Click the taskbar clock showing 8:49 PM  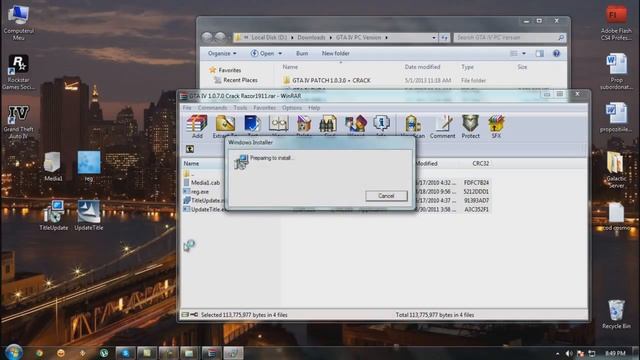coord(615,353)
